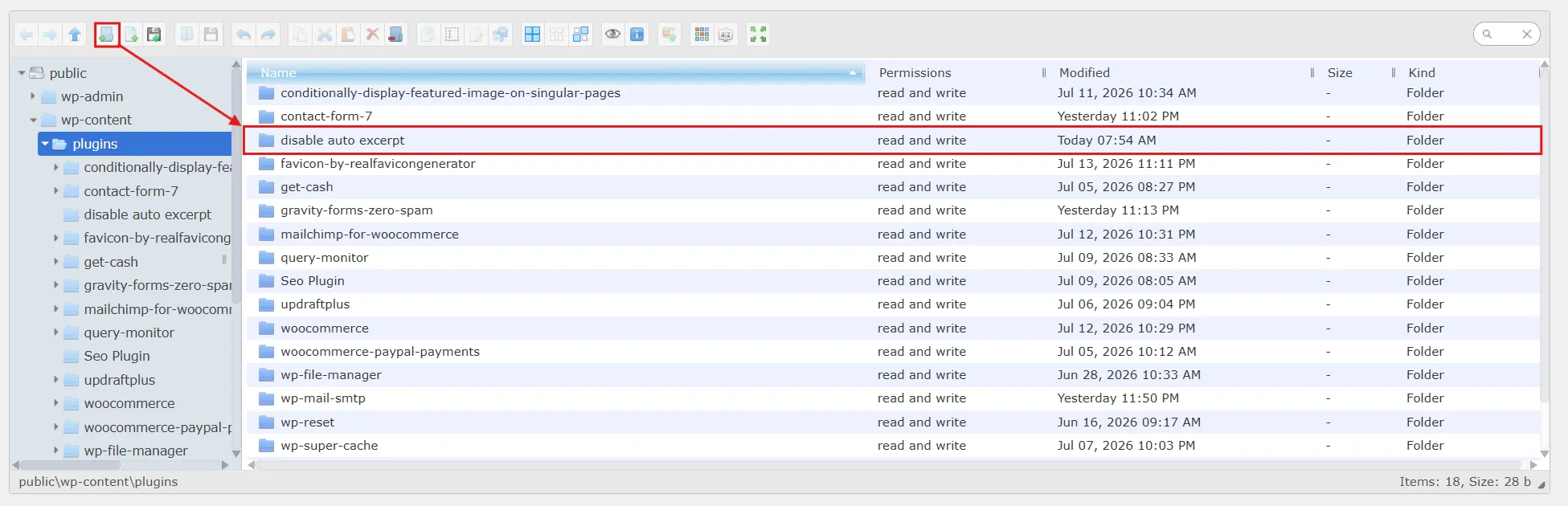The image size is (1568, 506).
Task: Sort by the Name column header
Action: tap(556, 72)
